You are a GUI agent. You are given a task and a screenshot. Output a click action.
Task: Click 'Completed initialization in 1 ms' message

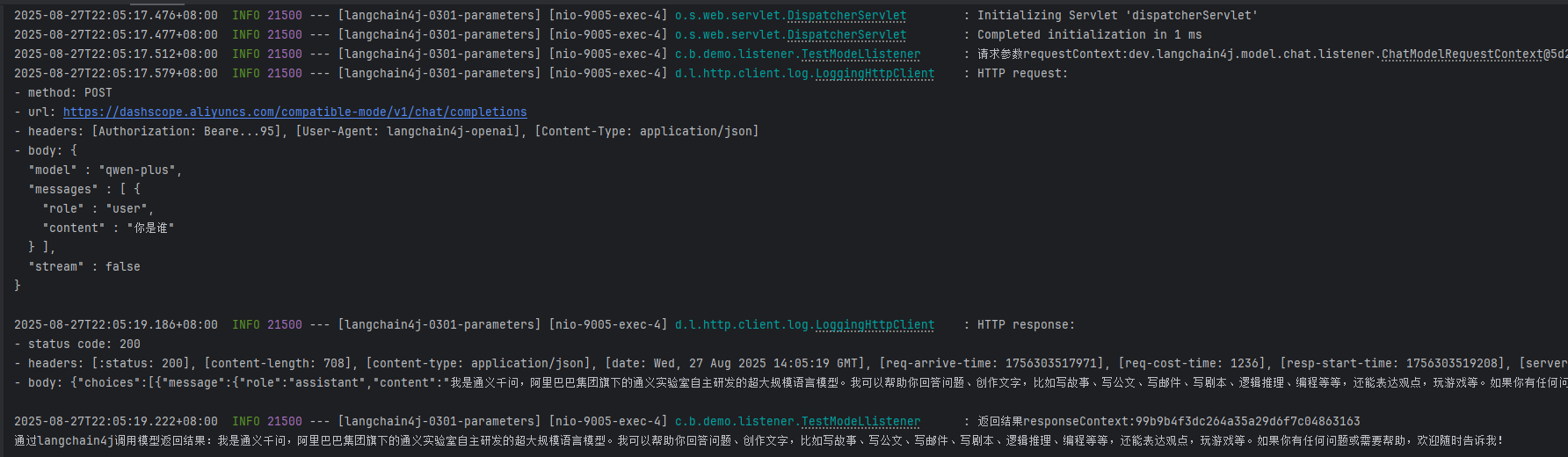pyautogui.click(x=1090, y=34)
